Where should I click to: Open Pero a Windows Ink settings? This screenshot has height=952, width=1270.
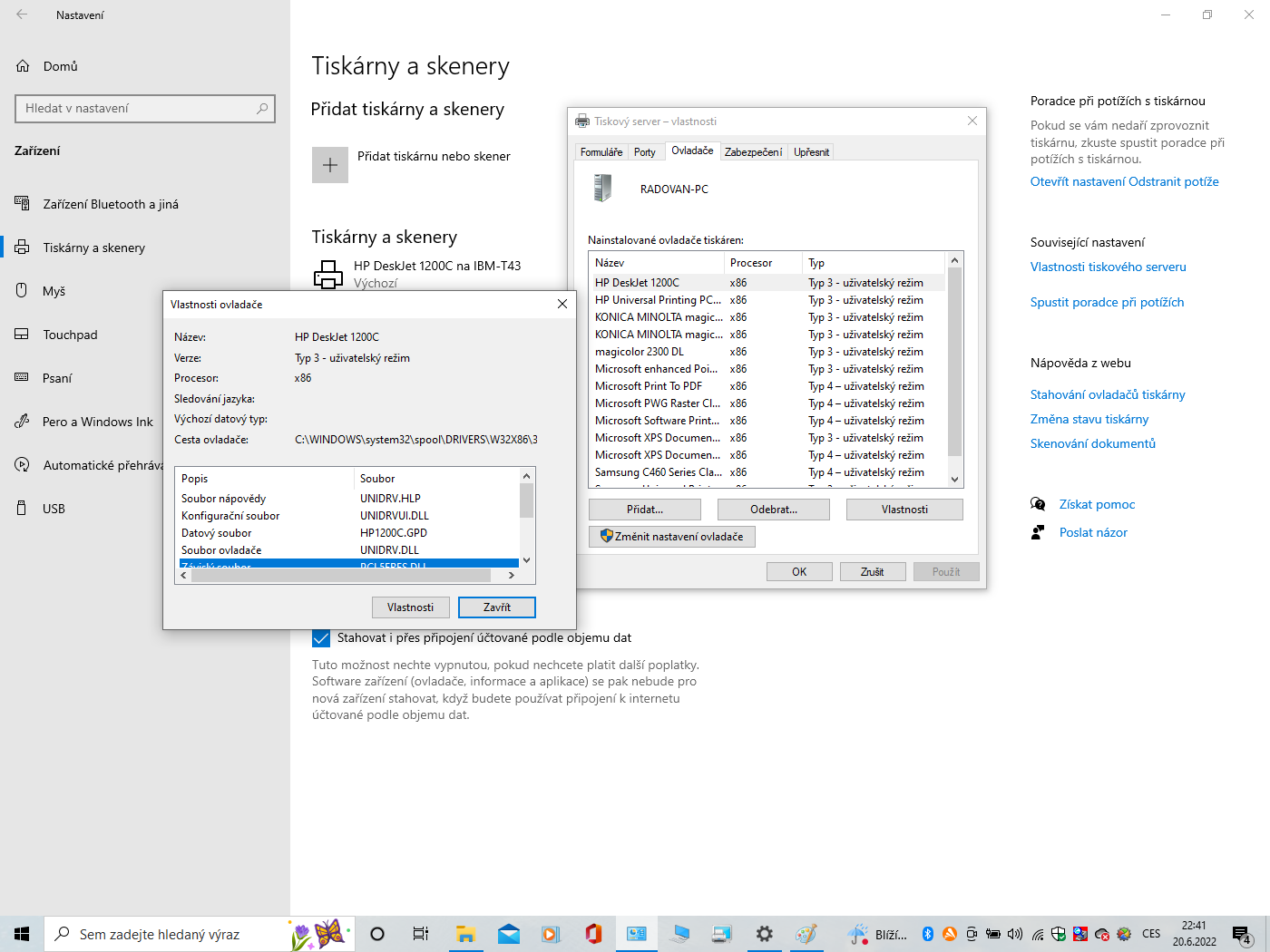(97, 422)
